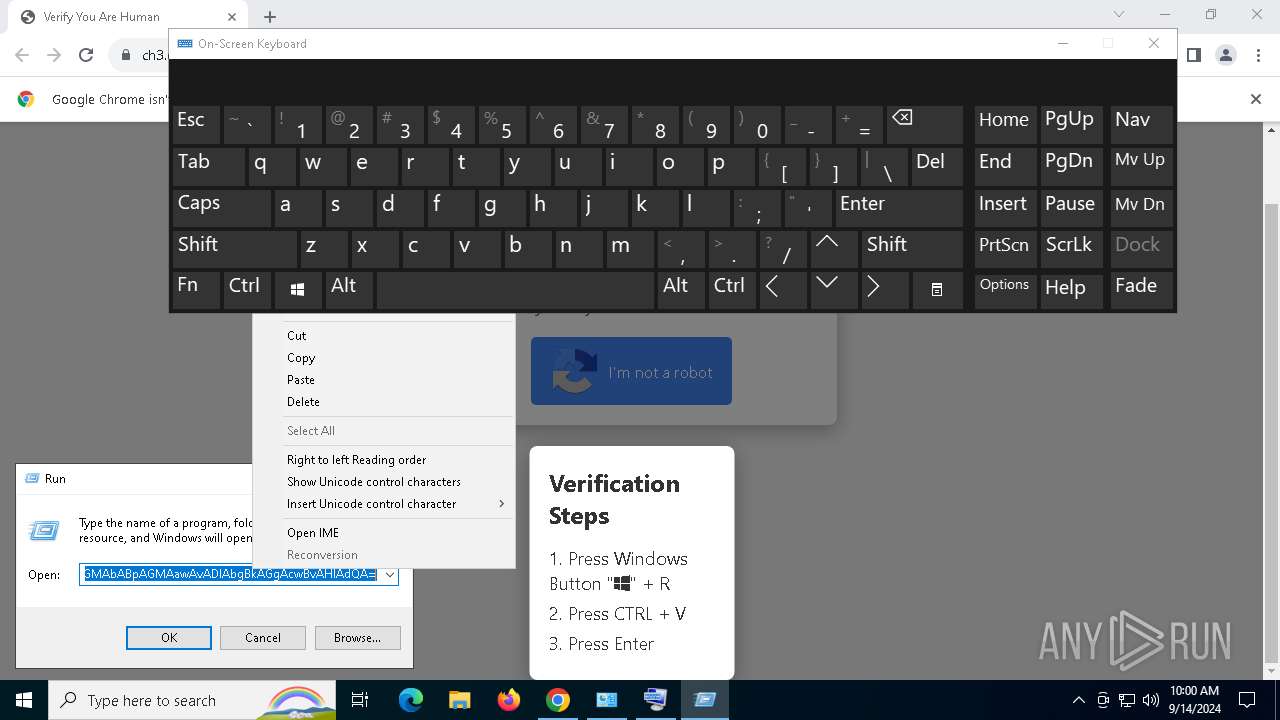Click the Backspace key on On-Screen Keyboard

[924, 125]
